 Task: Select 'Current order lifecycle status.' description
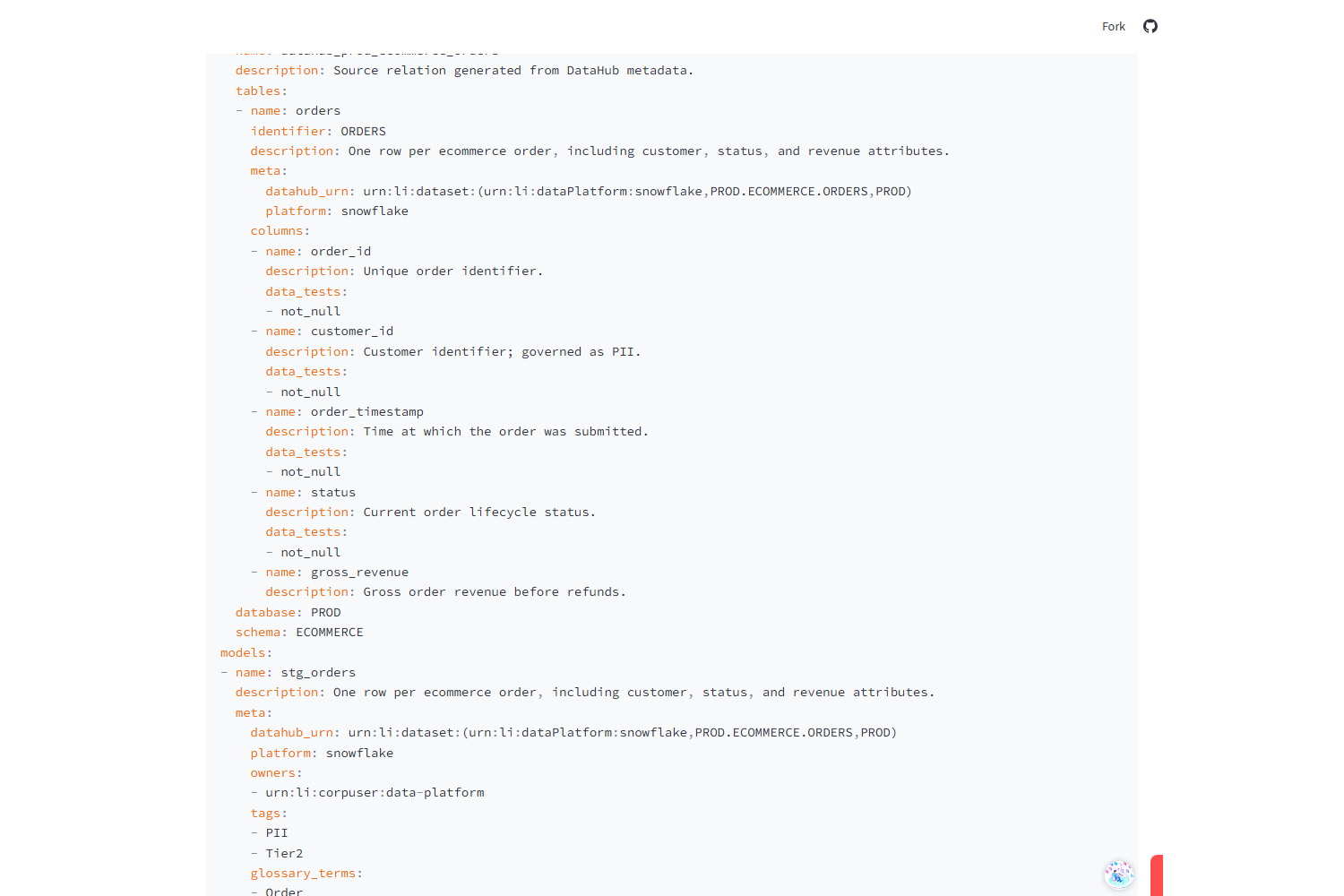point(479,513)
